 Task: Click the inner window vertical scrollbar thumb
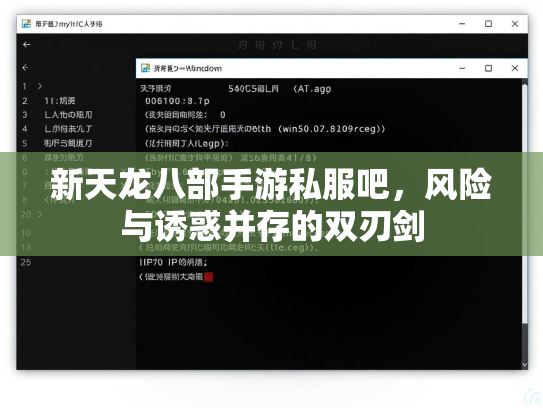[x=525, y=204]
